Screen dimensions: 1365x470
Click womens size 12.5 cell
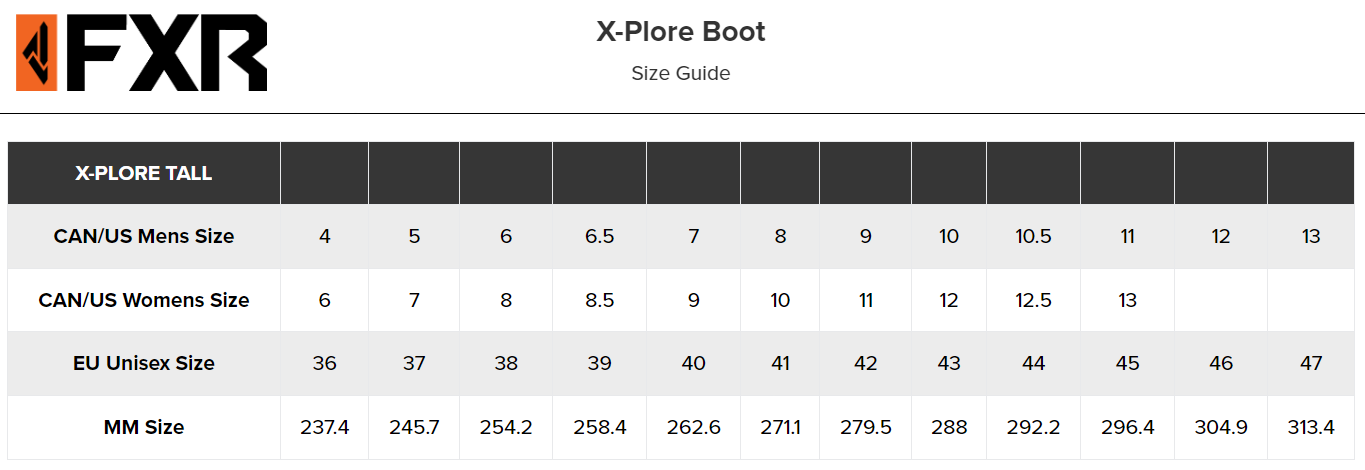(x=1033, y=300)
